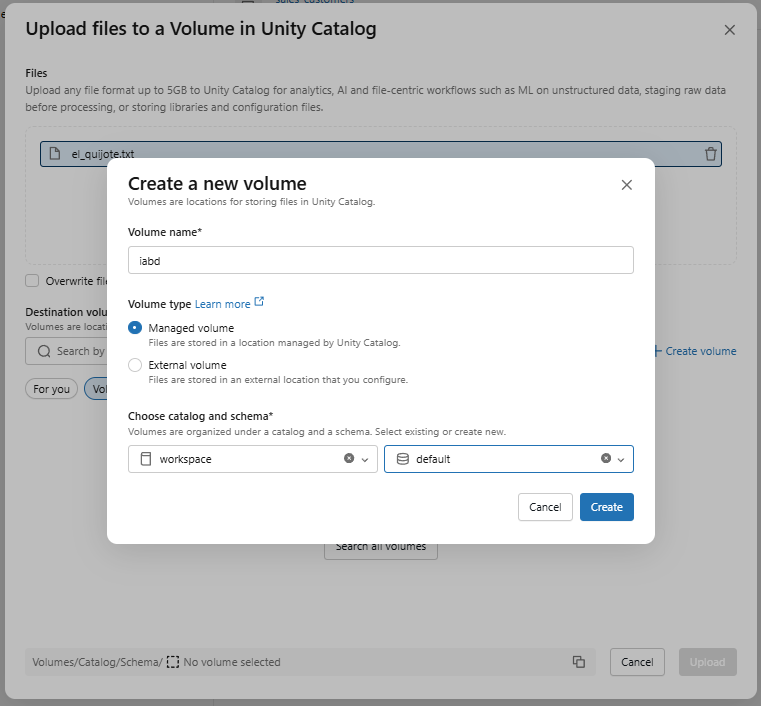This screenshot has width=761, height=706.
Task: Select the Managed volume radio button
Action: (x=135, y=328)
